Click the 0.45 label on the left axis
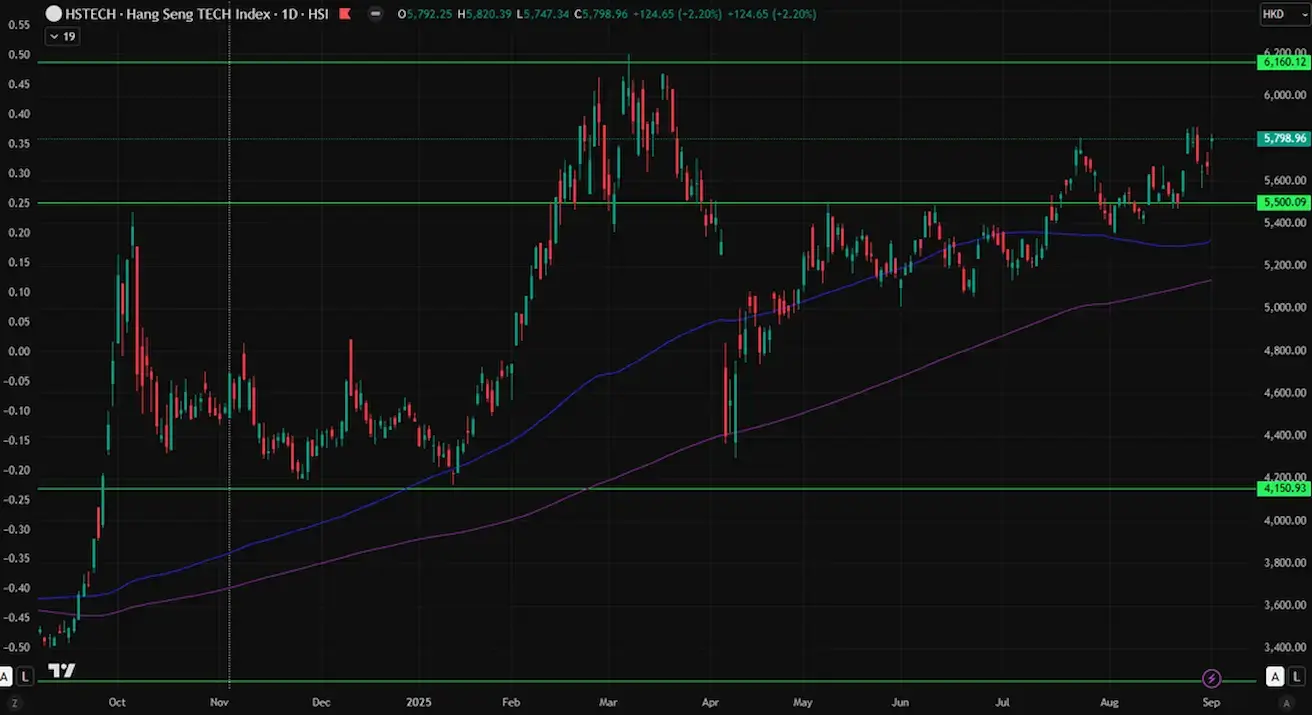 pyautogui.click(x=18, y=84)
